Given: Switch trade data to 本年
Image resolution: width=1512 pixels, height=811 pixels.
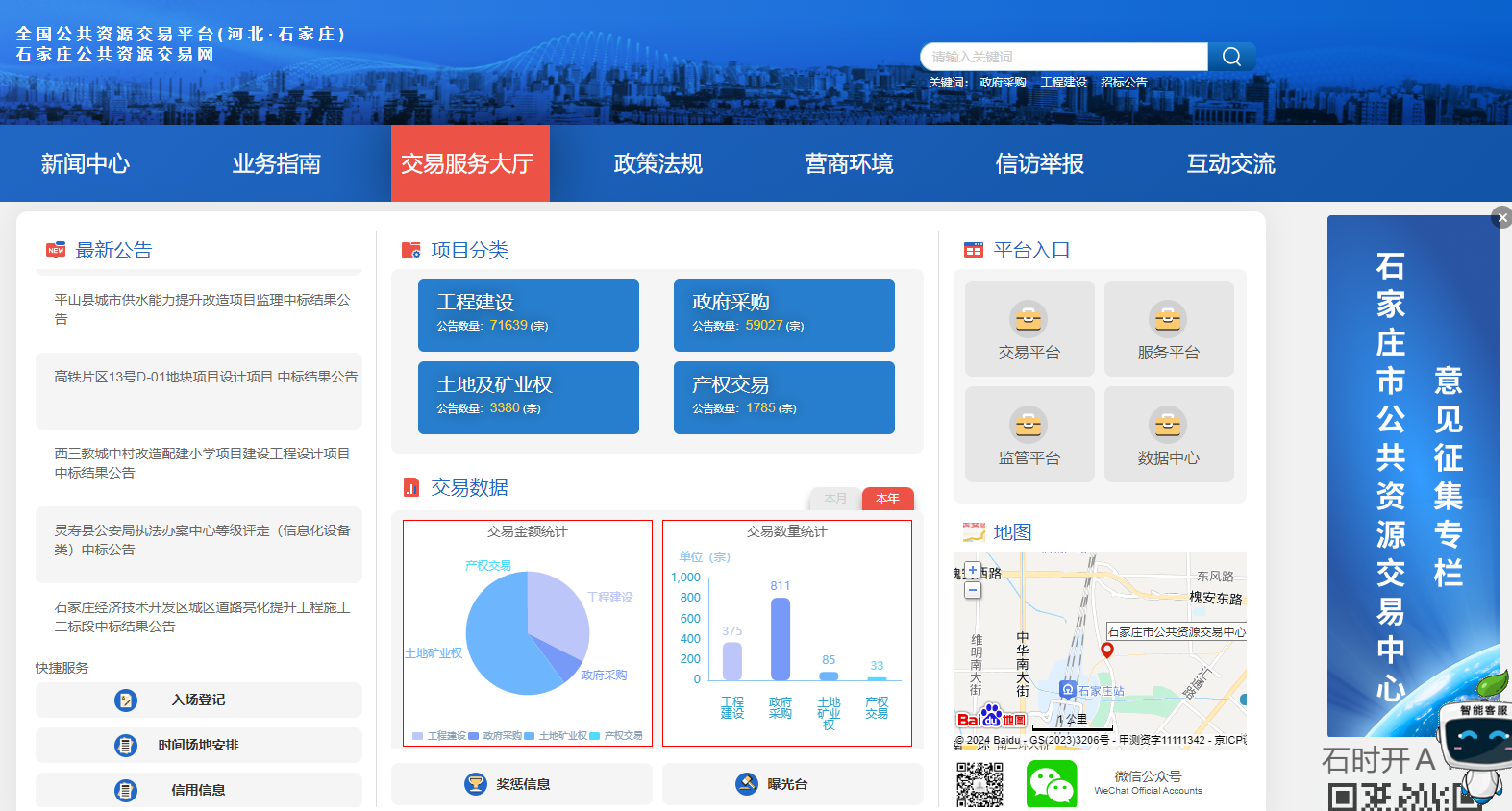Looking at the screenshot, I should [x=887, y=499].
